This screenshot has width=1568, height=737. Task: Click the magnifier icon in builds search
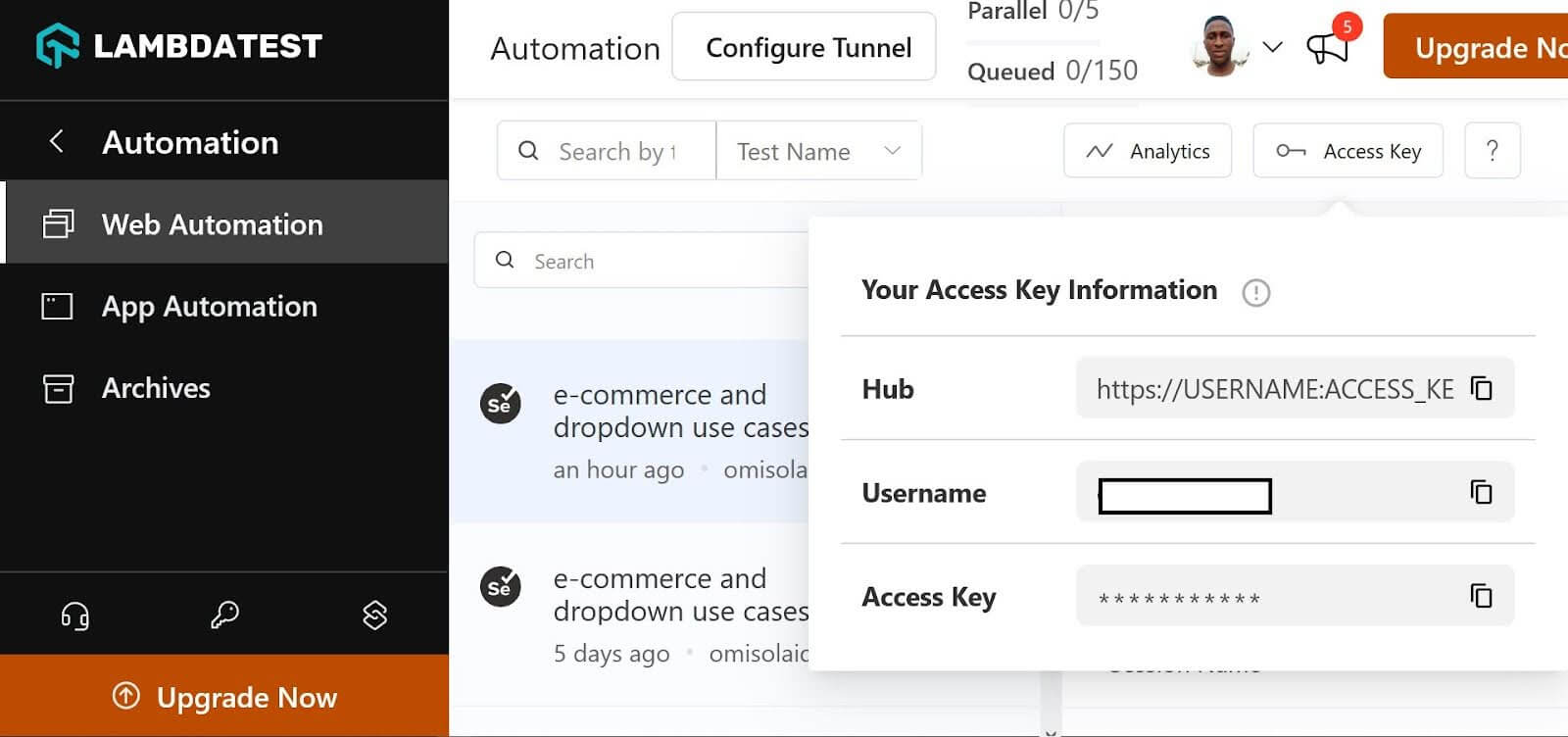(505, 260)
